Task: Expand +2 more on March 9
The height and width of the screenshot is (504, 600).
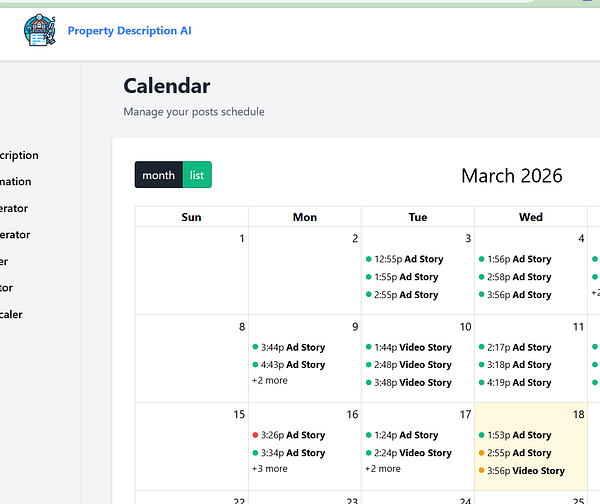Action: 270,380
